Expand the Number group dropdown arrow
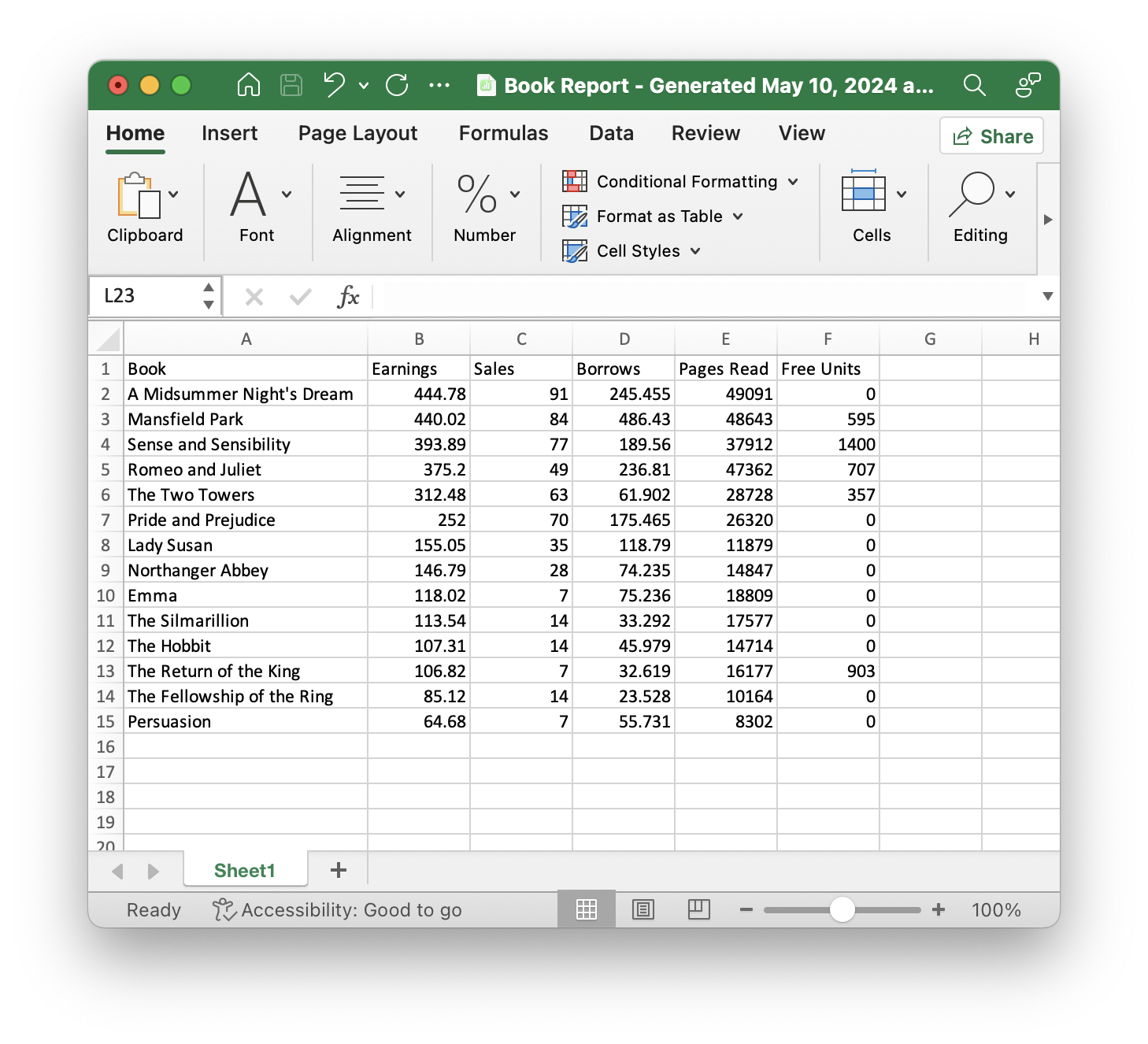This screenshot has height=1044, width=1148. coord(515,194)
